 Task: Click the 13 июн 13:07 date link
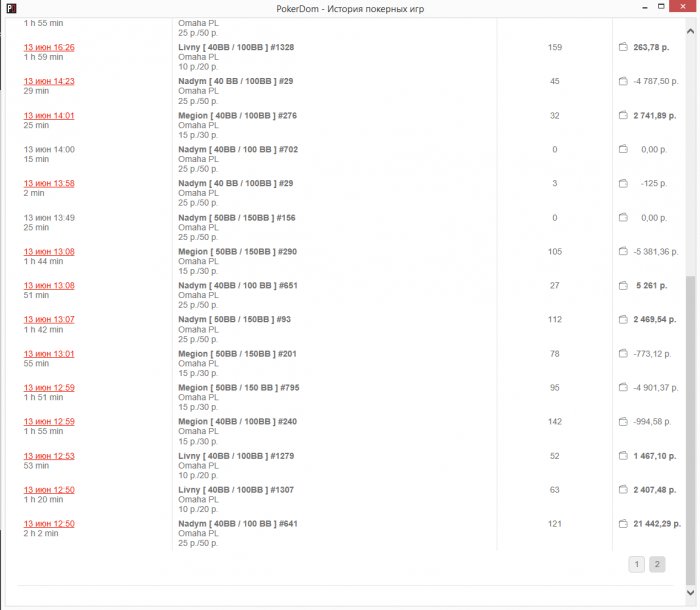(x=49, y=319)
